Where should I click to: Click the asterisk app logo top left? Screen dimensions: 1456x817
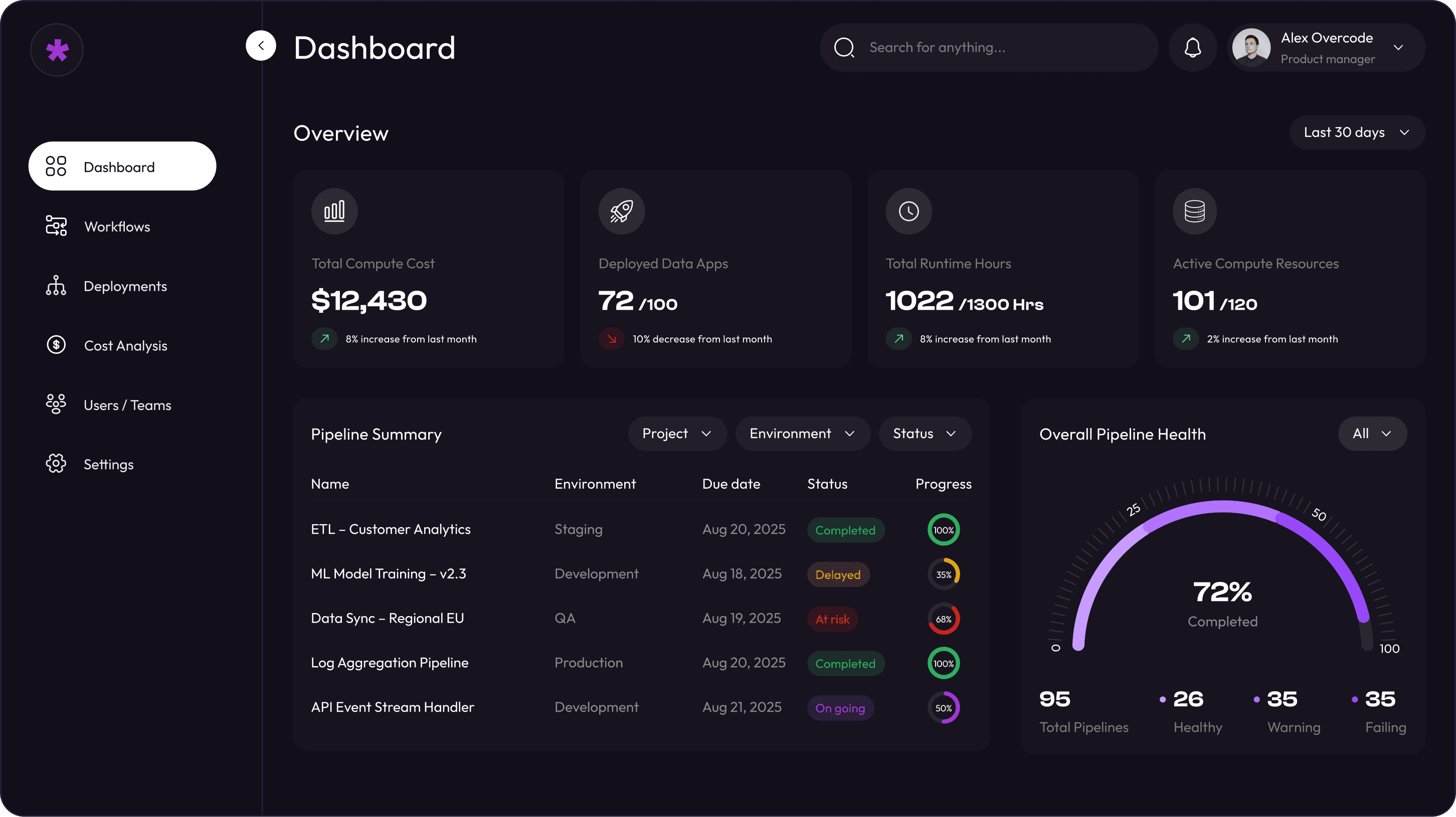[57, 50]
